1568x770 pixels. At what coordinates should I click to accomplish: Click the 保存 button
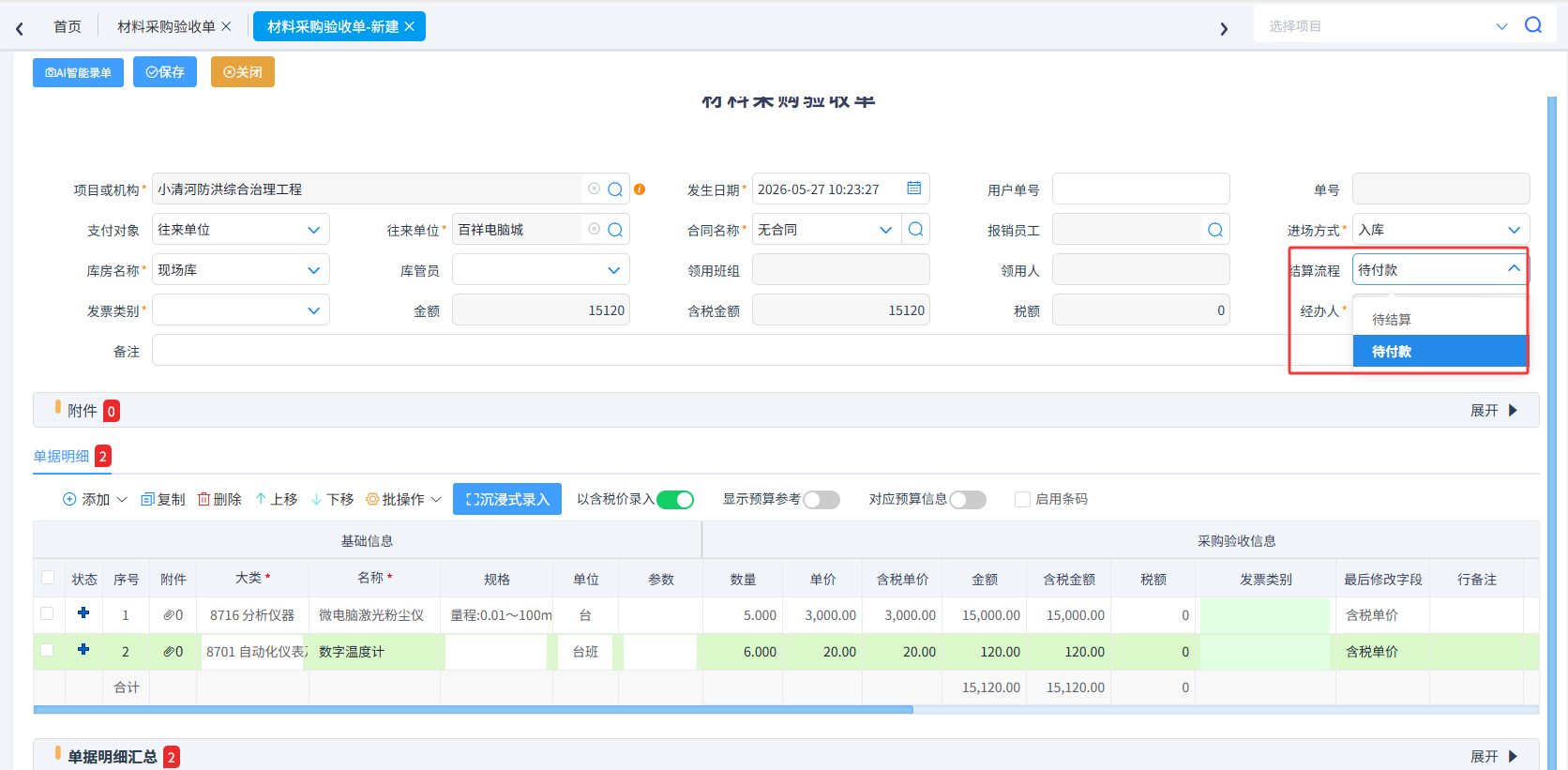click(165, 72)
